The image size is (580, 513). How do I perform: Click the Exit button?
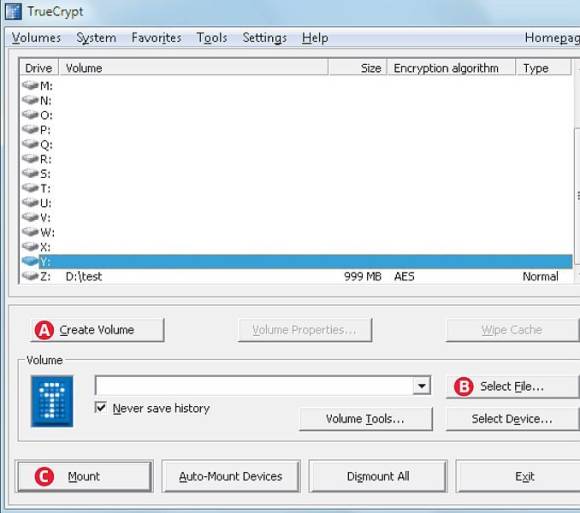(518, 476)
